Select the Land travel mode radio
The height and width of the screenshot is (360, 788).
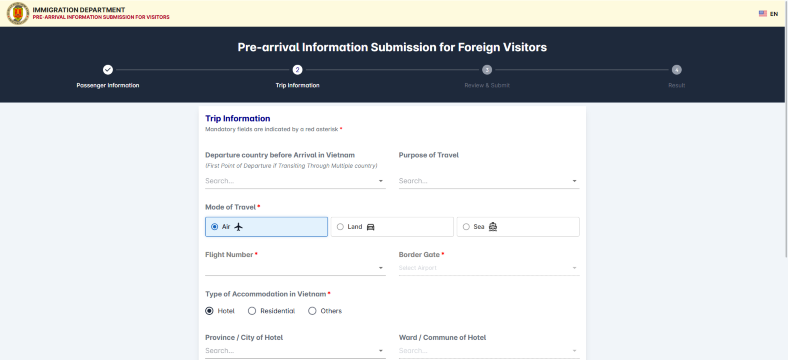[340, 227]
